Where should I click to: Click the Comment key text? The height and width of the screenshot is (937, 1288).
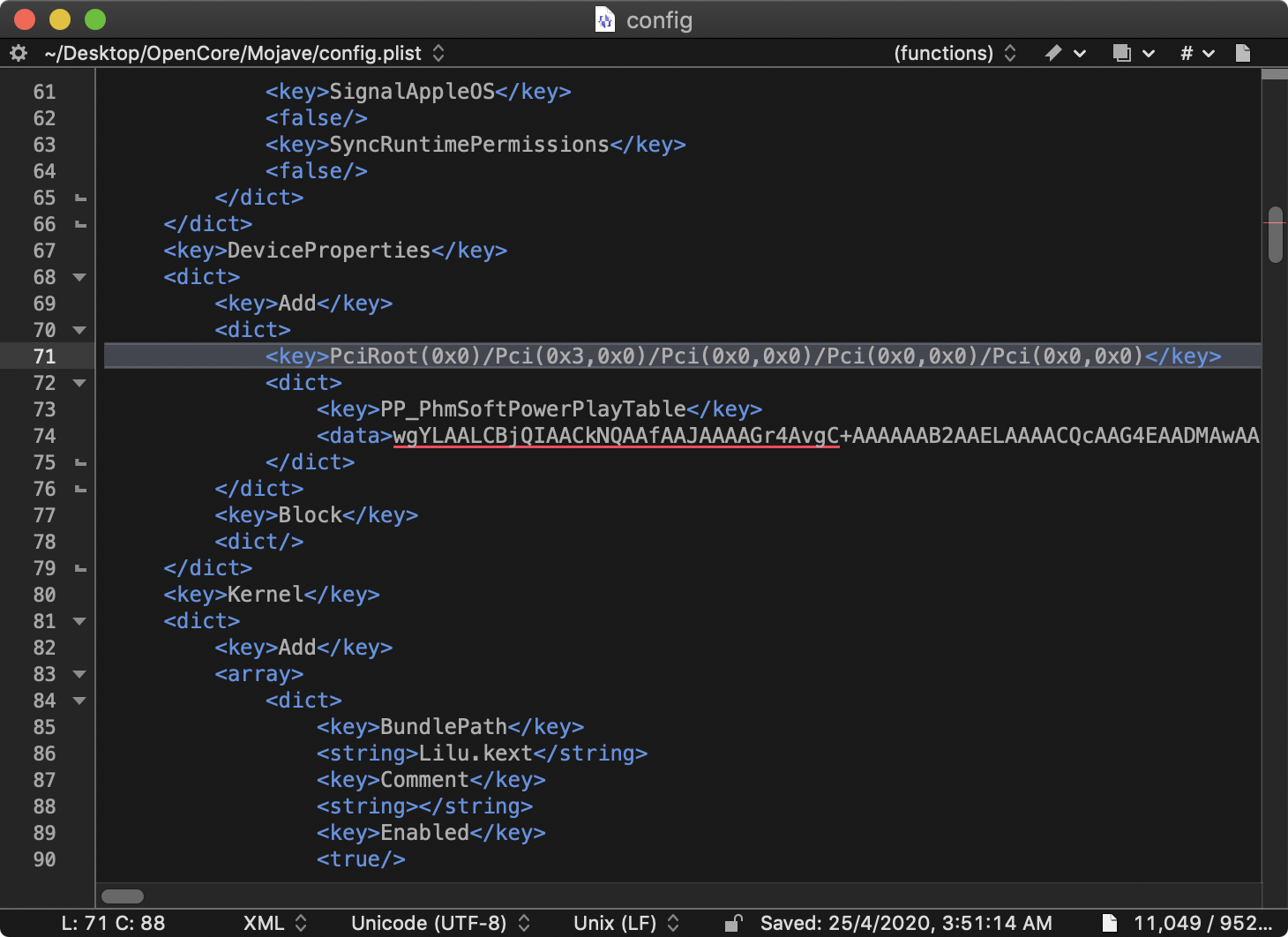point(424,780)
